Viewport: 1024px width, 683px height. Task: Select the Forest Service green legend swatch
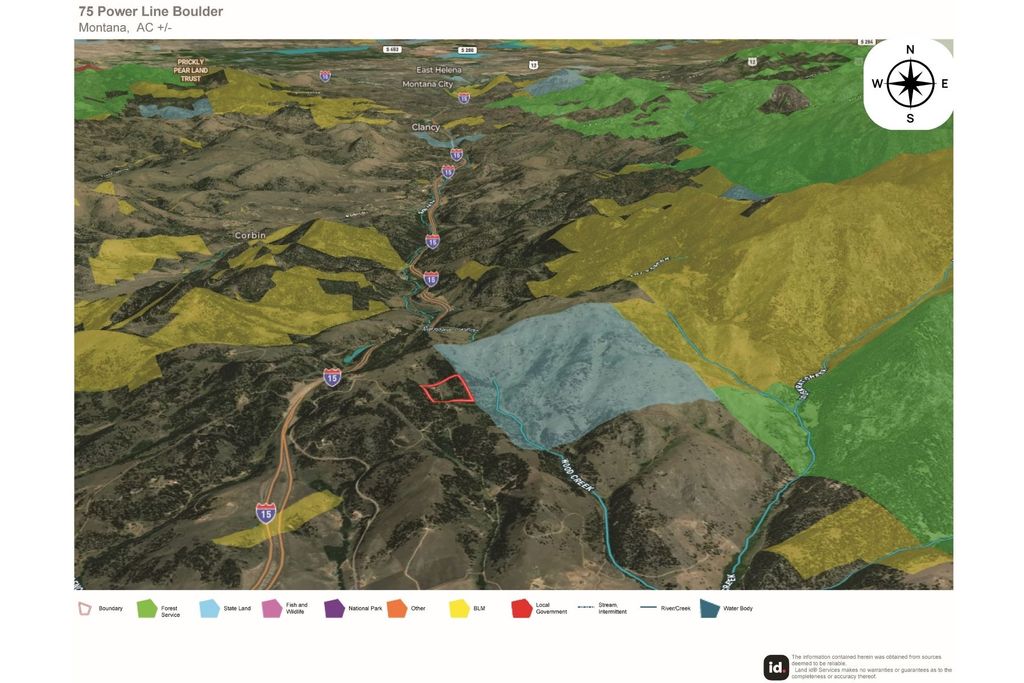coord(147,609)
